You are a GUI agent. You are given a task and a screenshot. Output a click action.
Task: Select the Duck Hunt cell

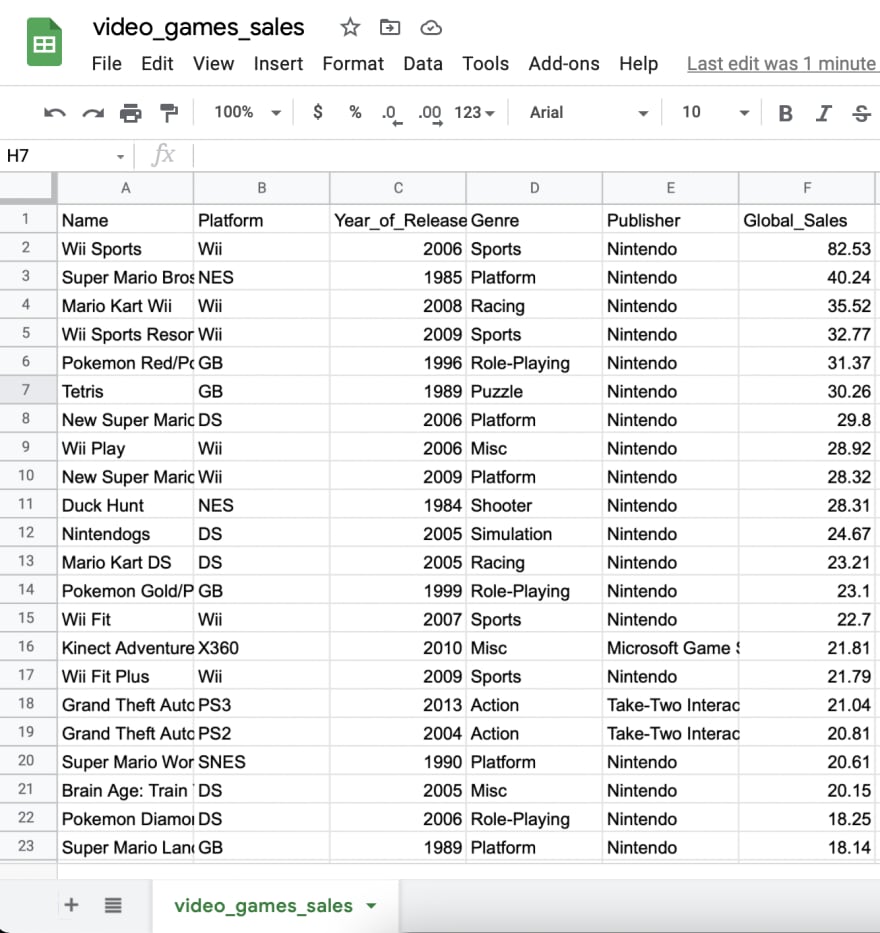point(126,505)
